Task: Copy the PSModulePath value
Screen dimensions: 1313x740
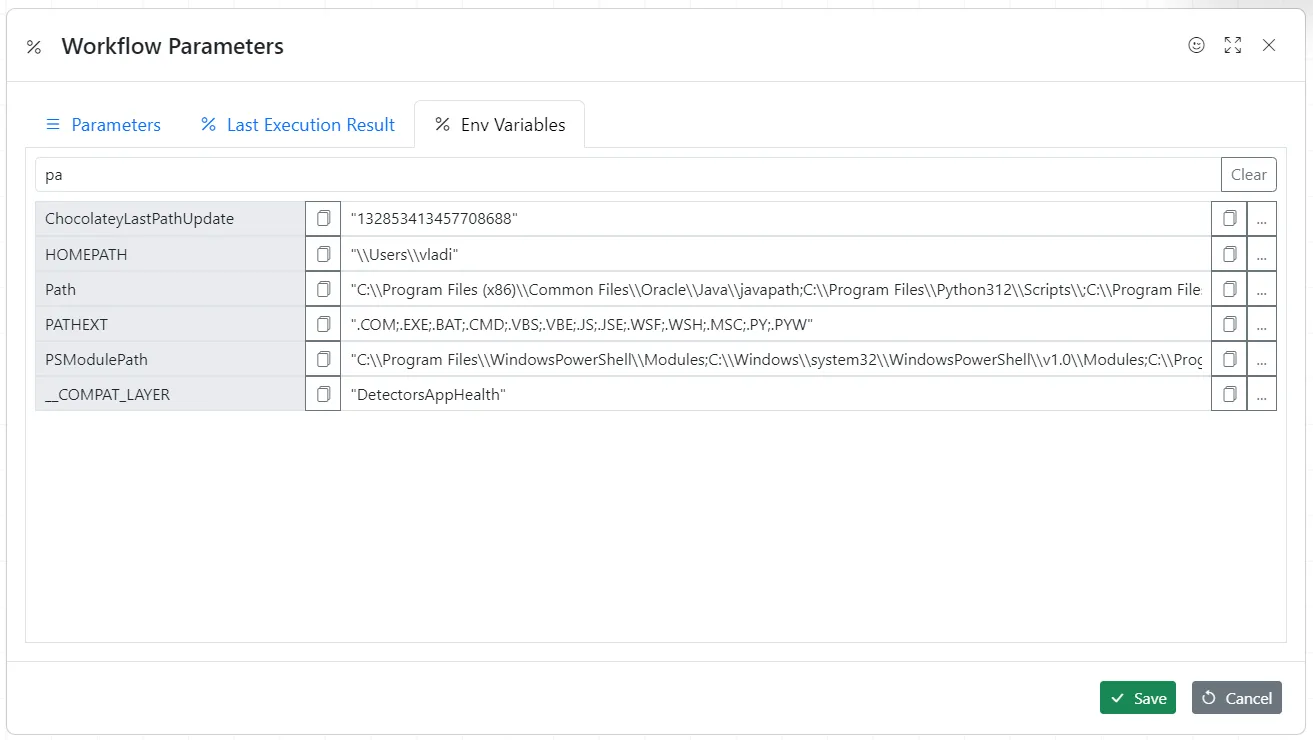Action: 1229,359
